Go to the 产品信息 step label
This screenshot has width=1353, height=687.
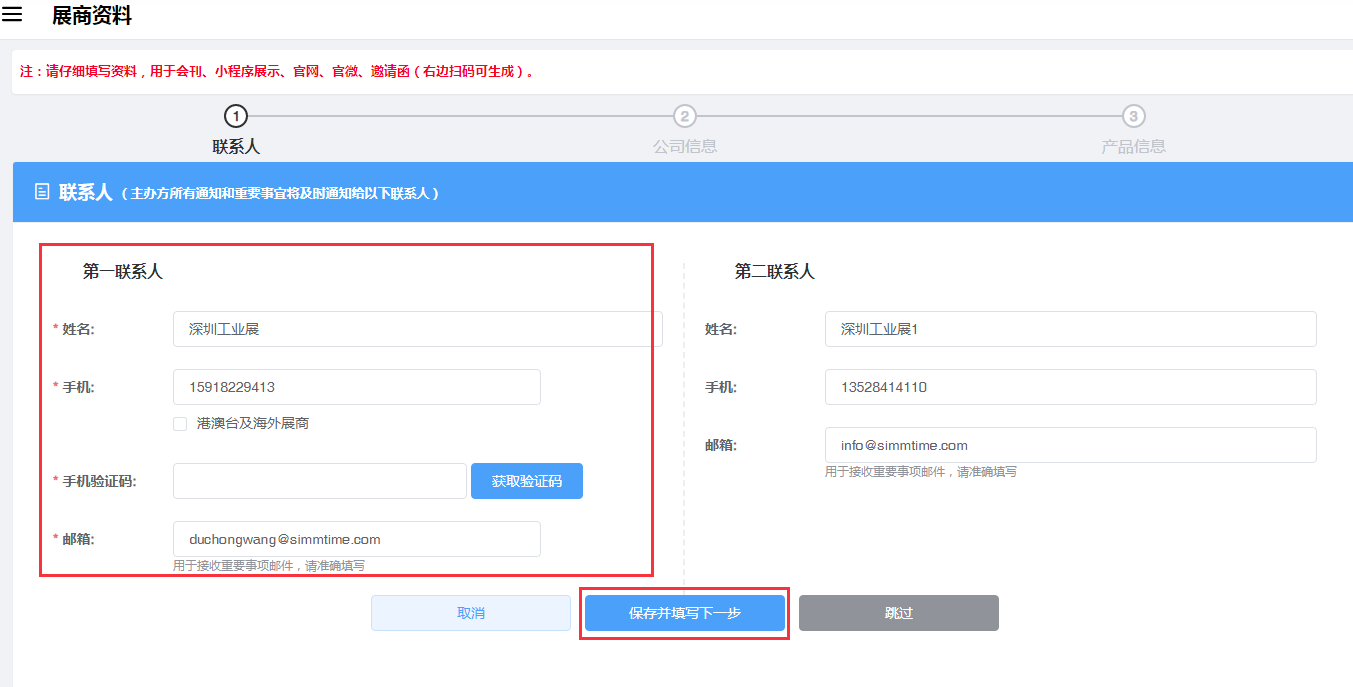pyautogui.click(x=1133, y=146)
